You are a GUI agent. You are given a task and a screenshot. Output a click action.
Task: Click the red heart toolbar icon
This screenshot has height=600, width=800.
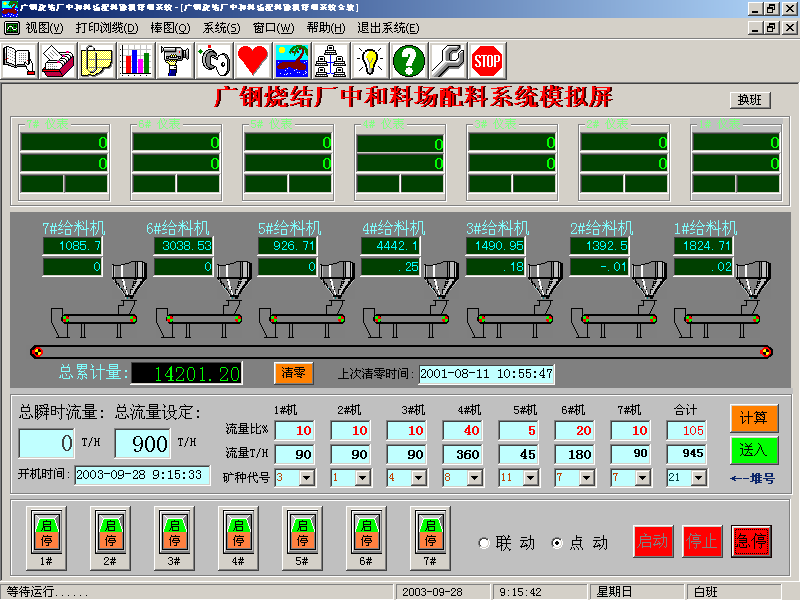[252, 60]
